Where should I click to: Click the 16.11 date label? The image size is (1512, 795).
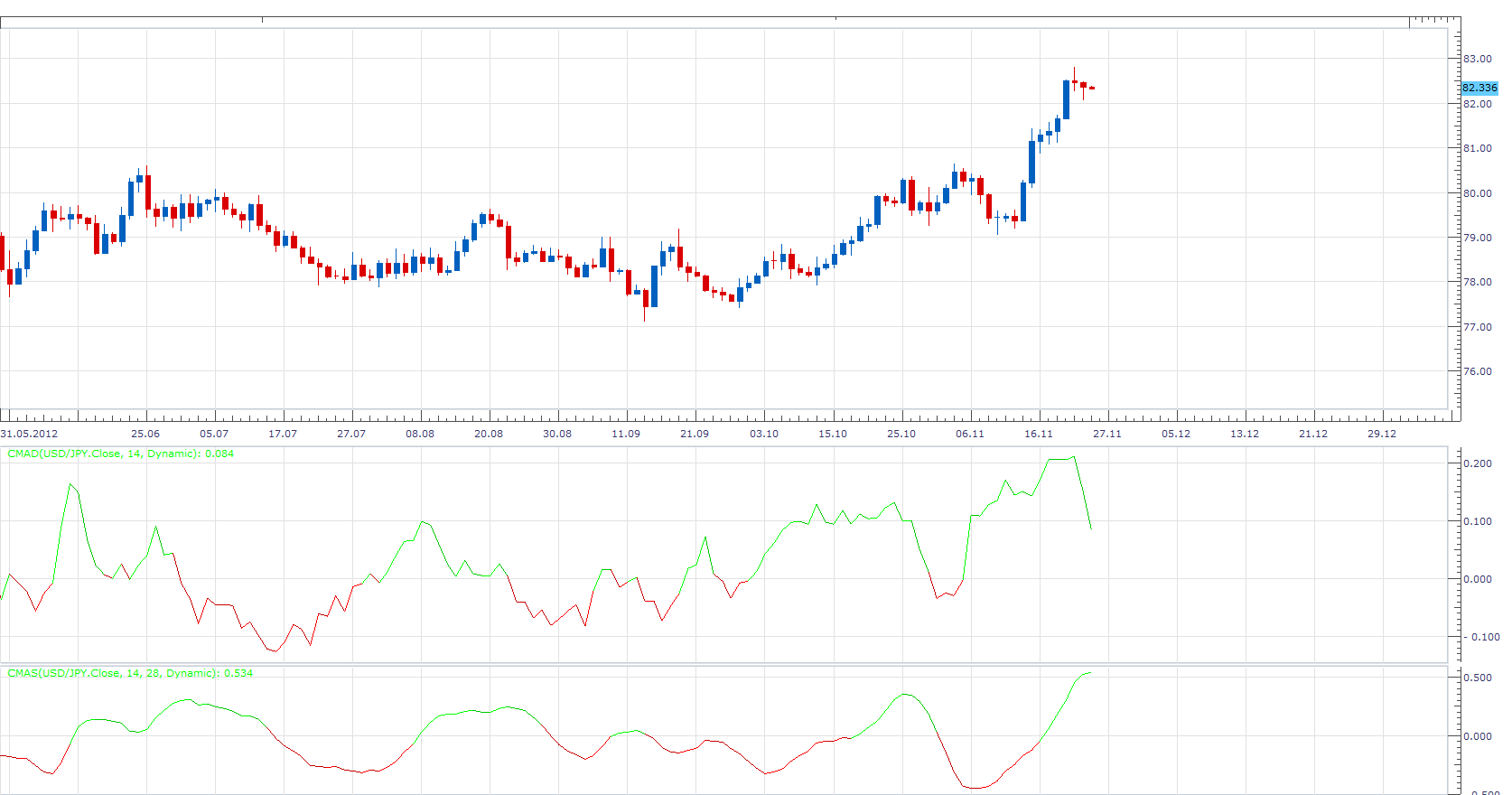[1039, 434]
